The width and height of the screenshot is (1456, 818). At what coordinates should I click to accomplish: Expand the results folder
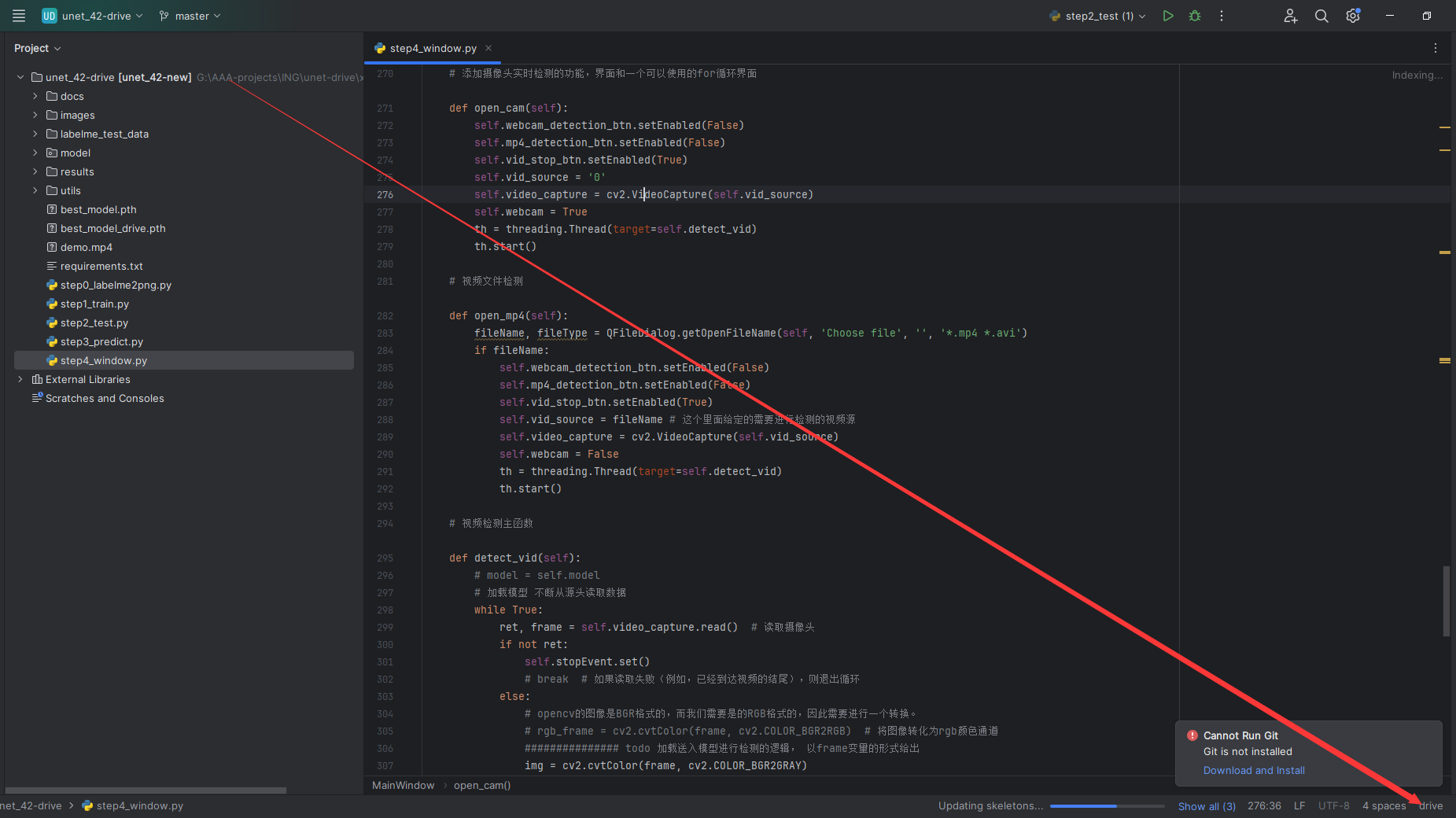click(35, 171)
